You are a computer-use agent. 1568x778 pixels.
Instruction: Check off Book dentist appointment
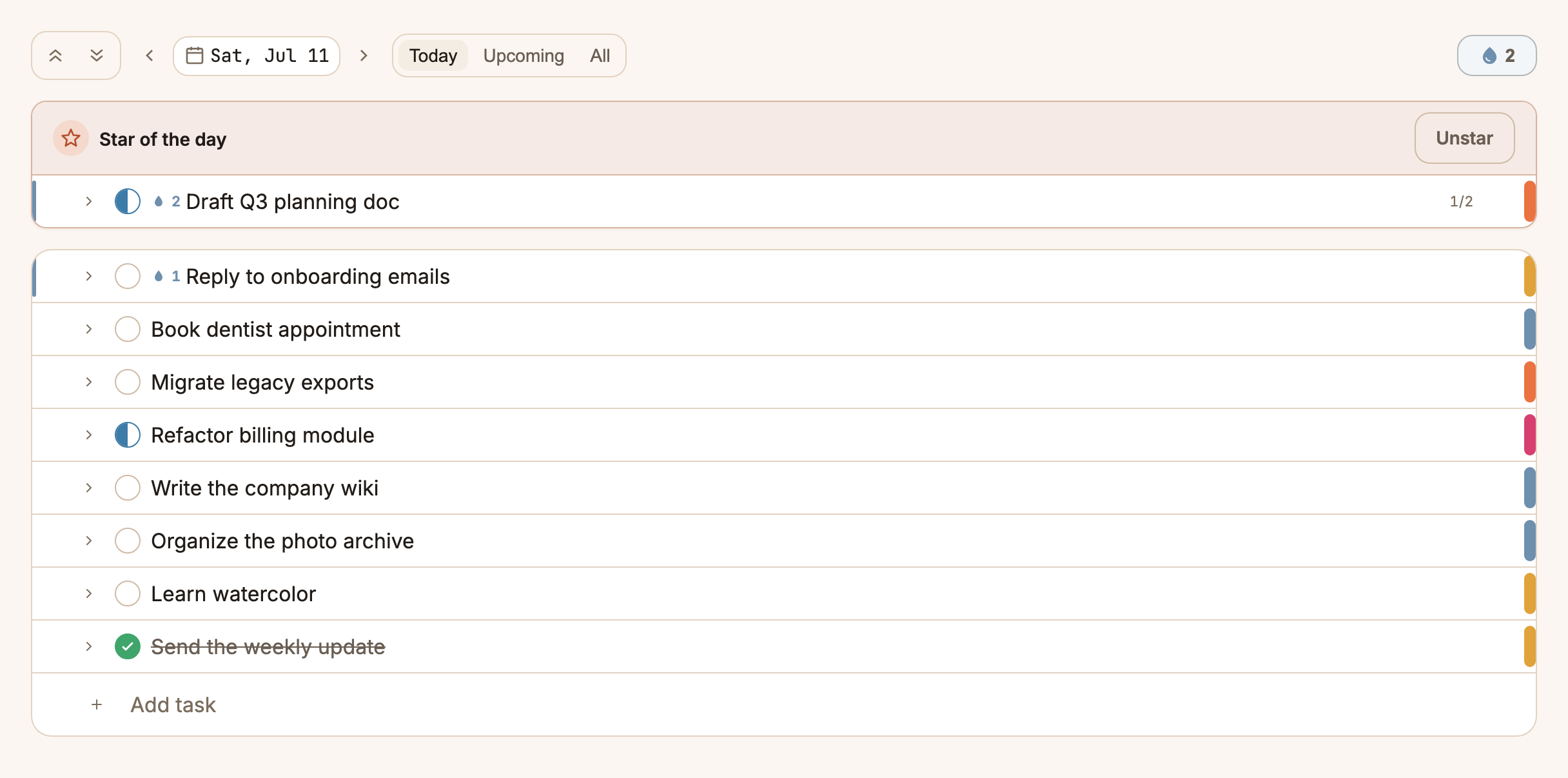point(128,329)
